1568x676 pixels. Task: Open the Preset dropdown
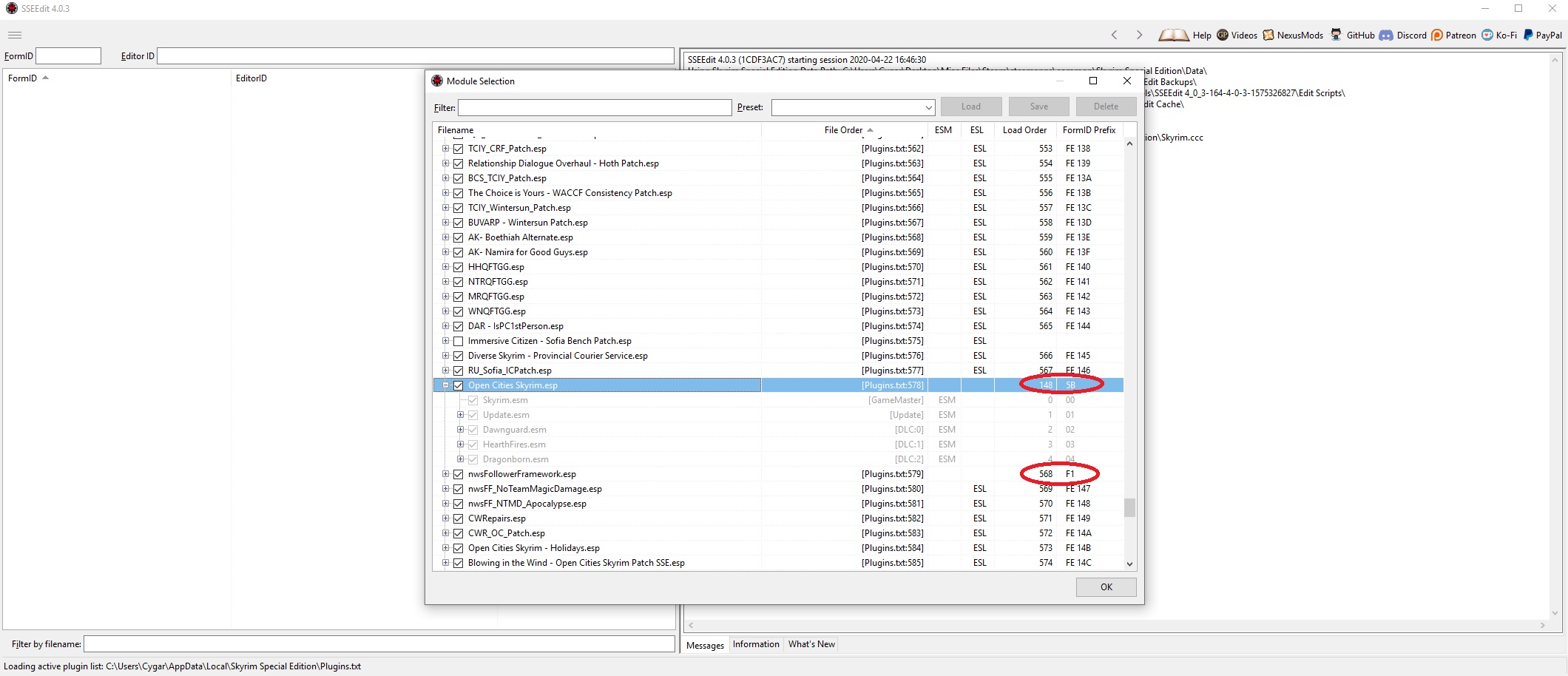(x=928, y=107)
